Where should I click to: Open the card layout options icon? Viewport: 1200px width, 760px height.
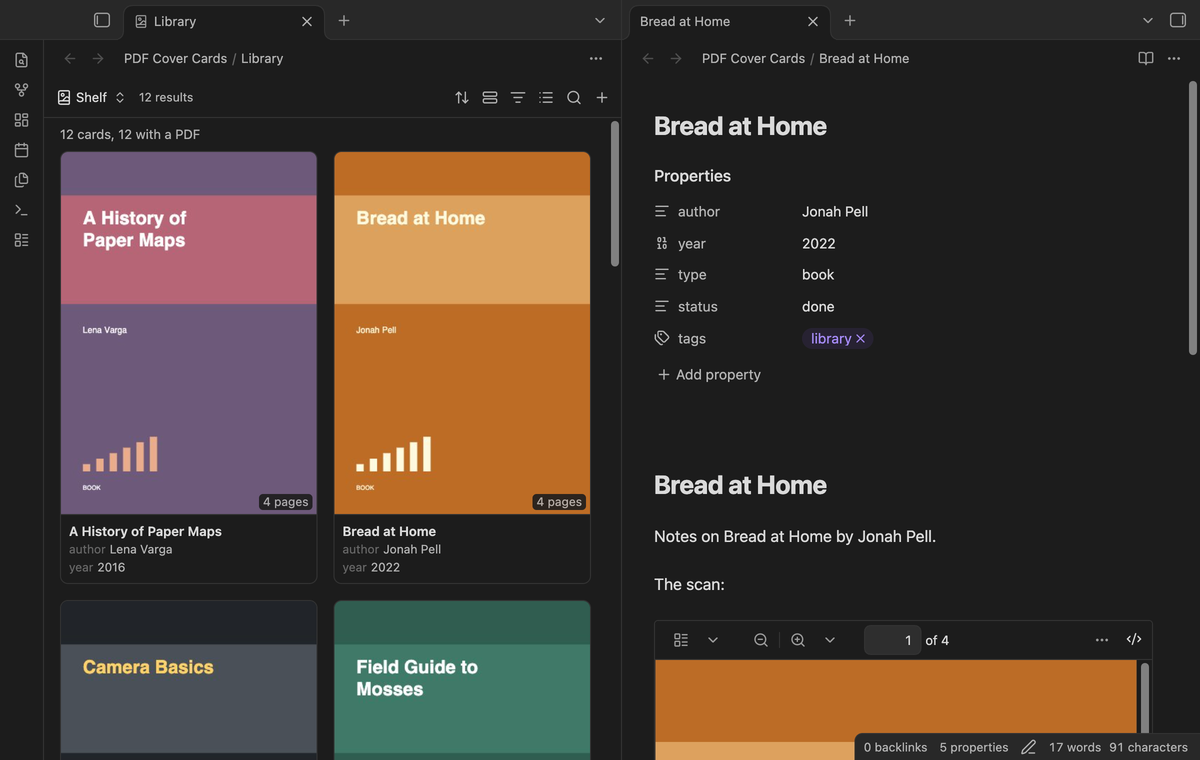pos(490,97)
